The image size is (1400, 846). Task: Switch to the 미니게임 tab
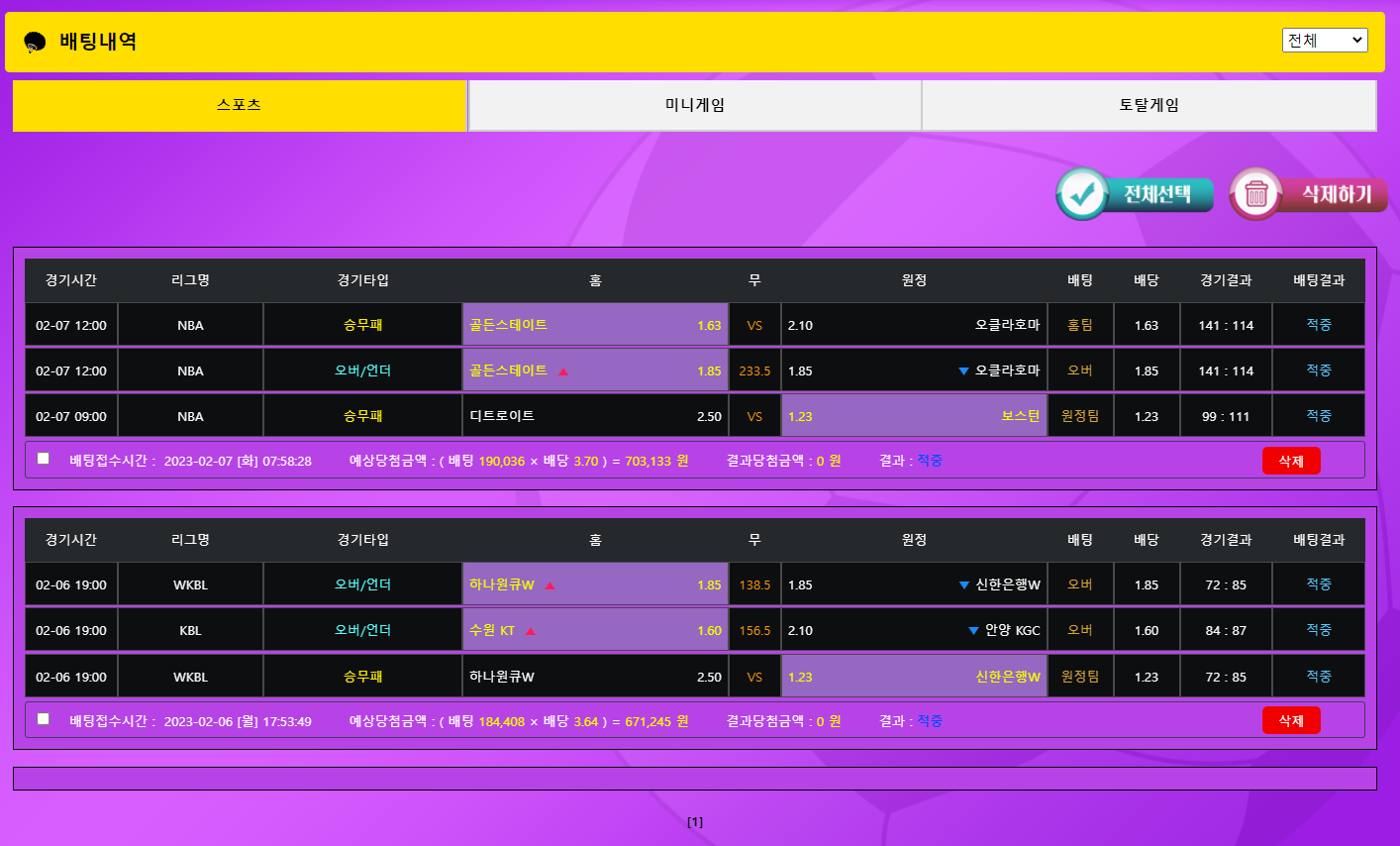(694, 105)
